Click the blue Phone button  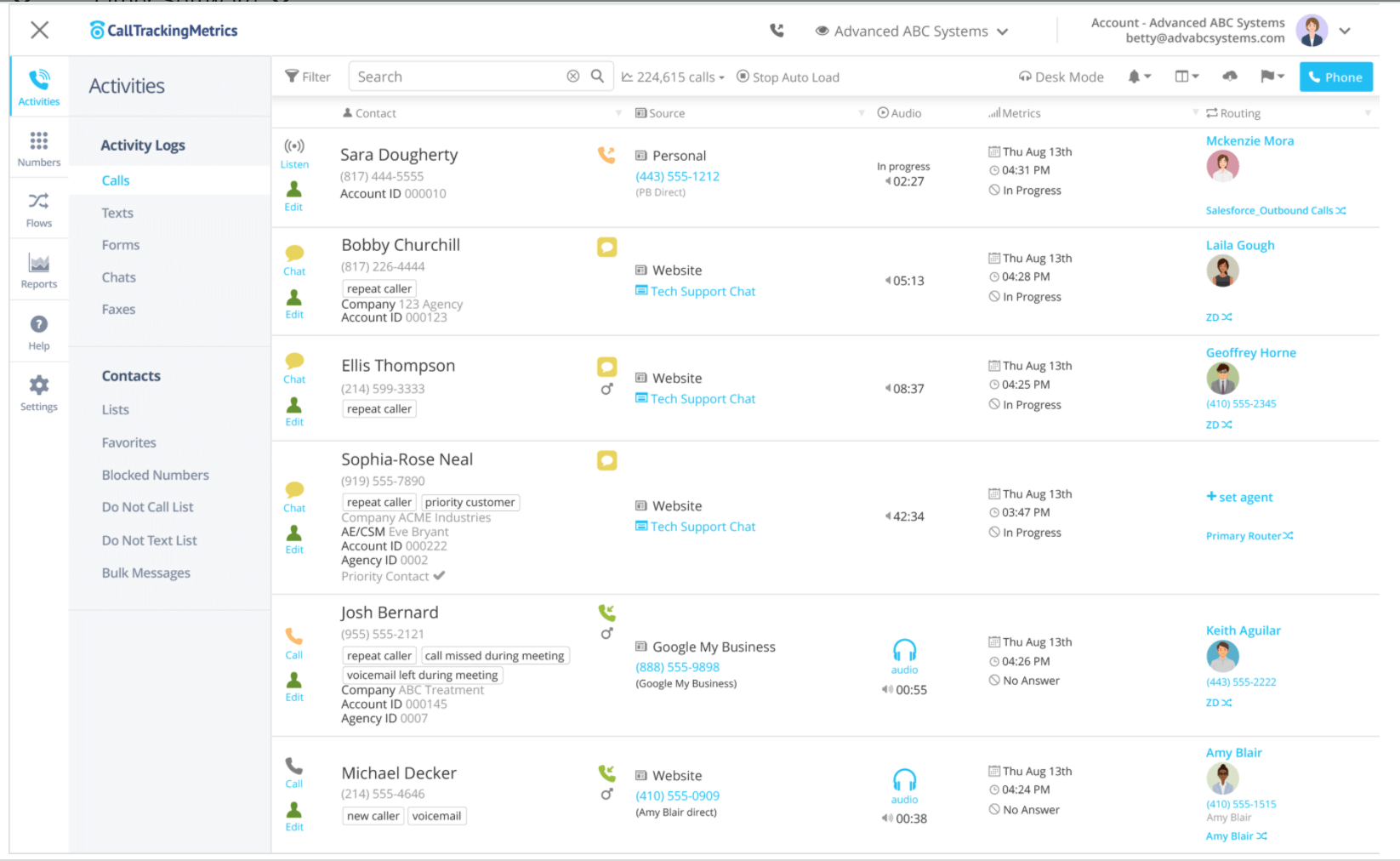tap(1335, 77)
